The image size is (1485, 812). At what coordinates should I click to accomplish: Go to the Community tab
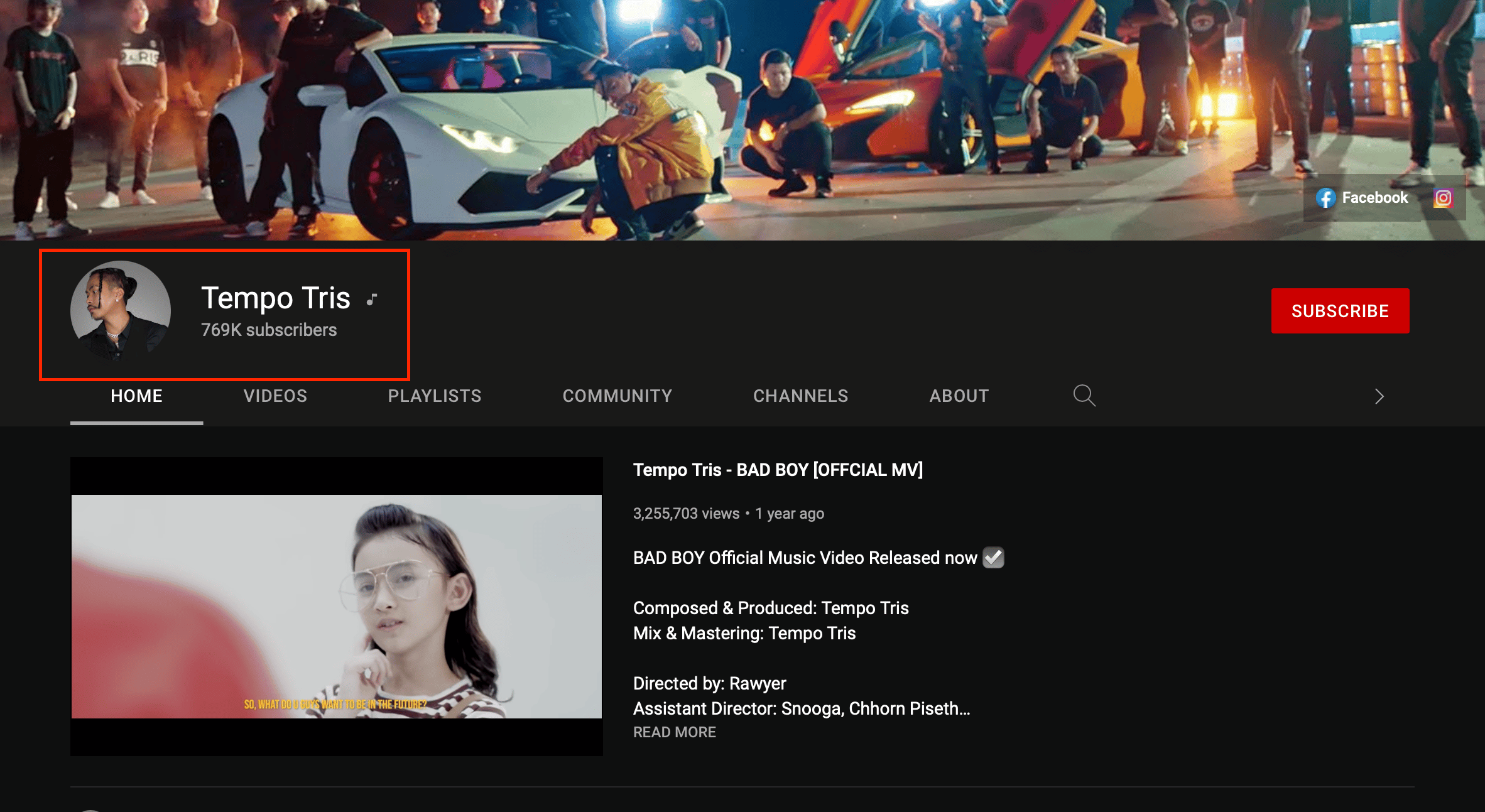click(x=617, y=396)
